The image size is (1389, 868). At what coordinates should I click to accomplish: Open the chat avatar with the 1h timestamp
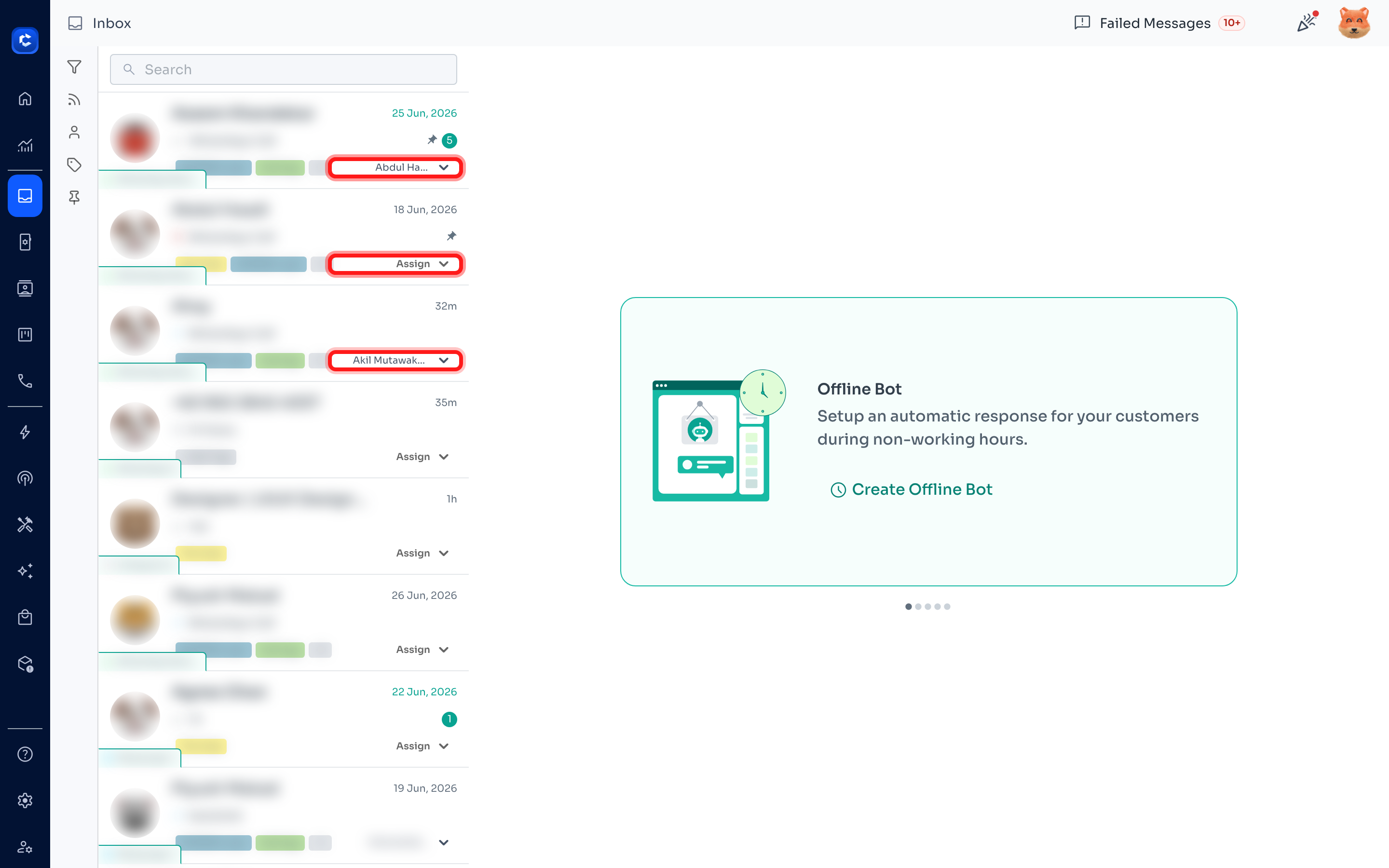135,524
